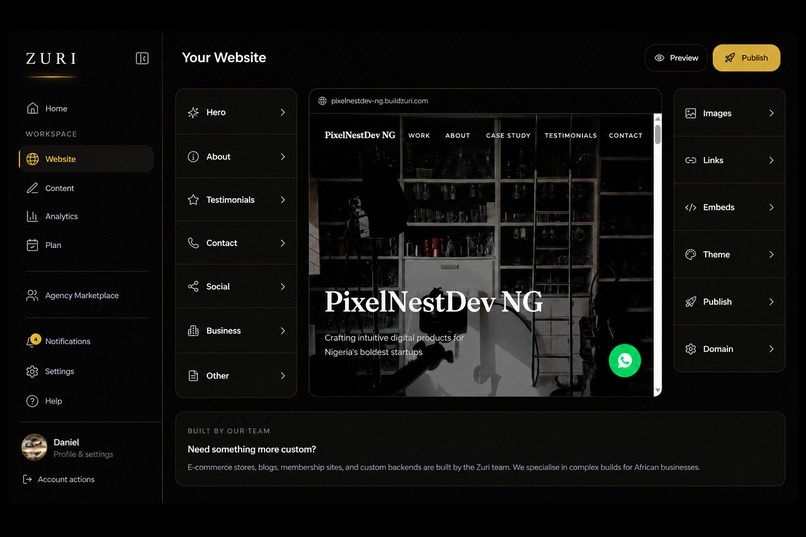
Task: Click the Hero sparkle icon
Action: click(x=193, y=112)
